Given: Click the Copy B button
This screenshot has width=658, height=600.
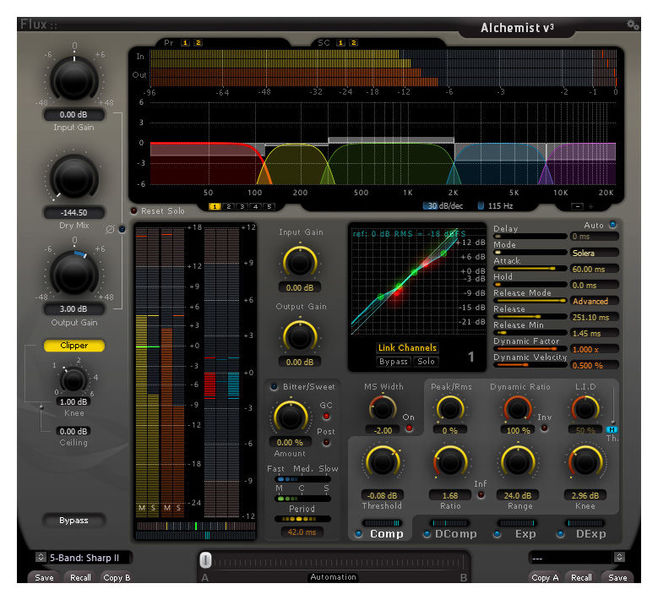Looking at the screenshot, I should 116,577.
